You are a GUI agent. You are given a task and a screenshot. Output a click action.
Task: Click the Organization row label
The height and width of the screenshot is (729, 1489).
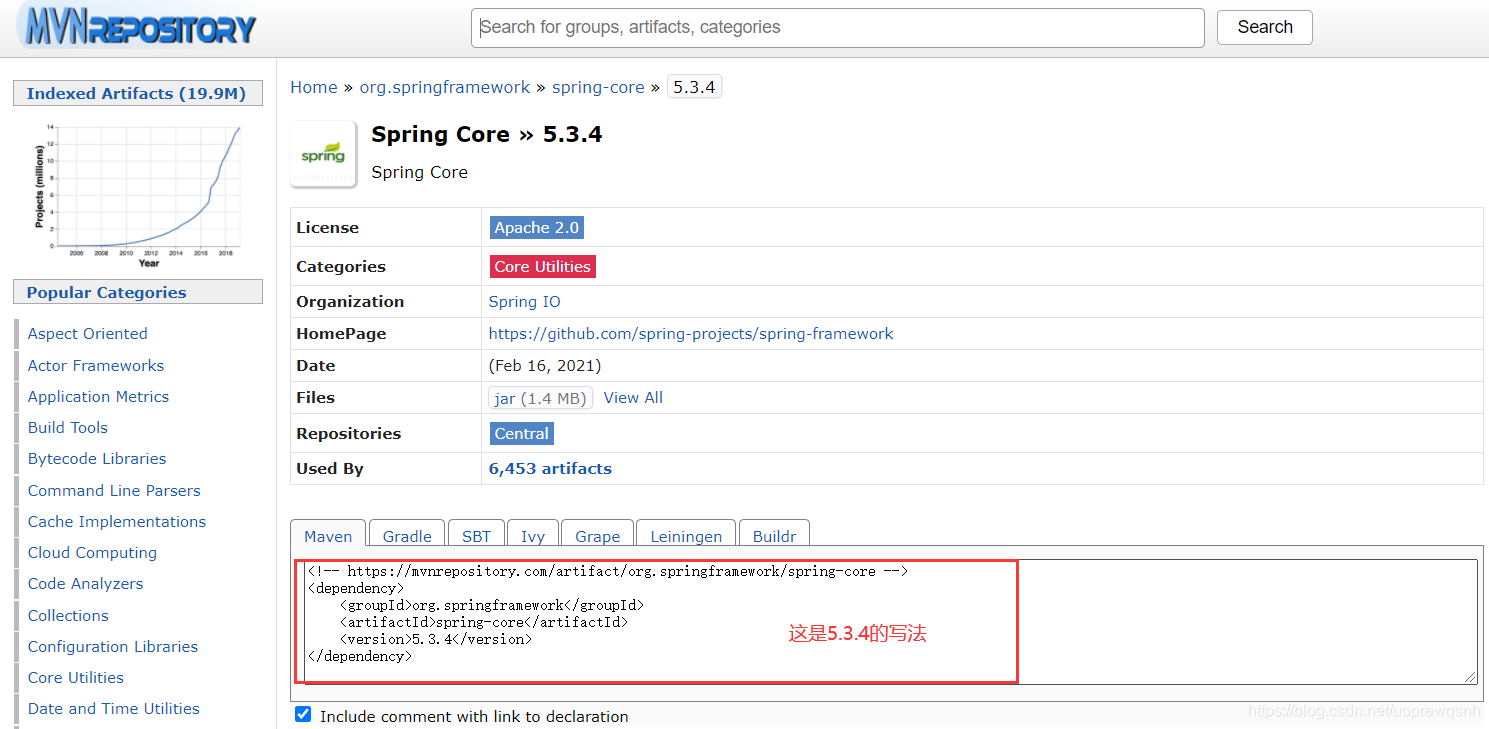[350, 302]
